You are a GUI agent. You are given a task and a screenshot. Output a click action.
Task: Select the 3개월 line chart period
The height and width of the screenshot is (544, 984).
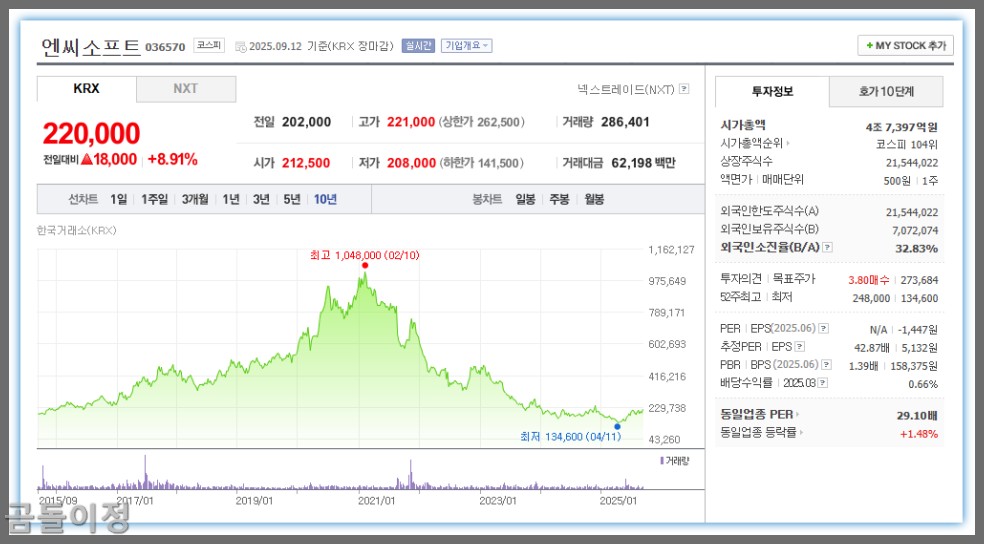pos(195,200)
